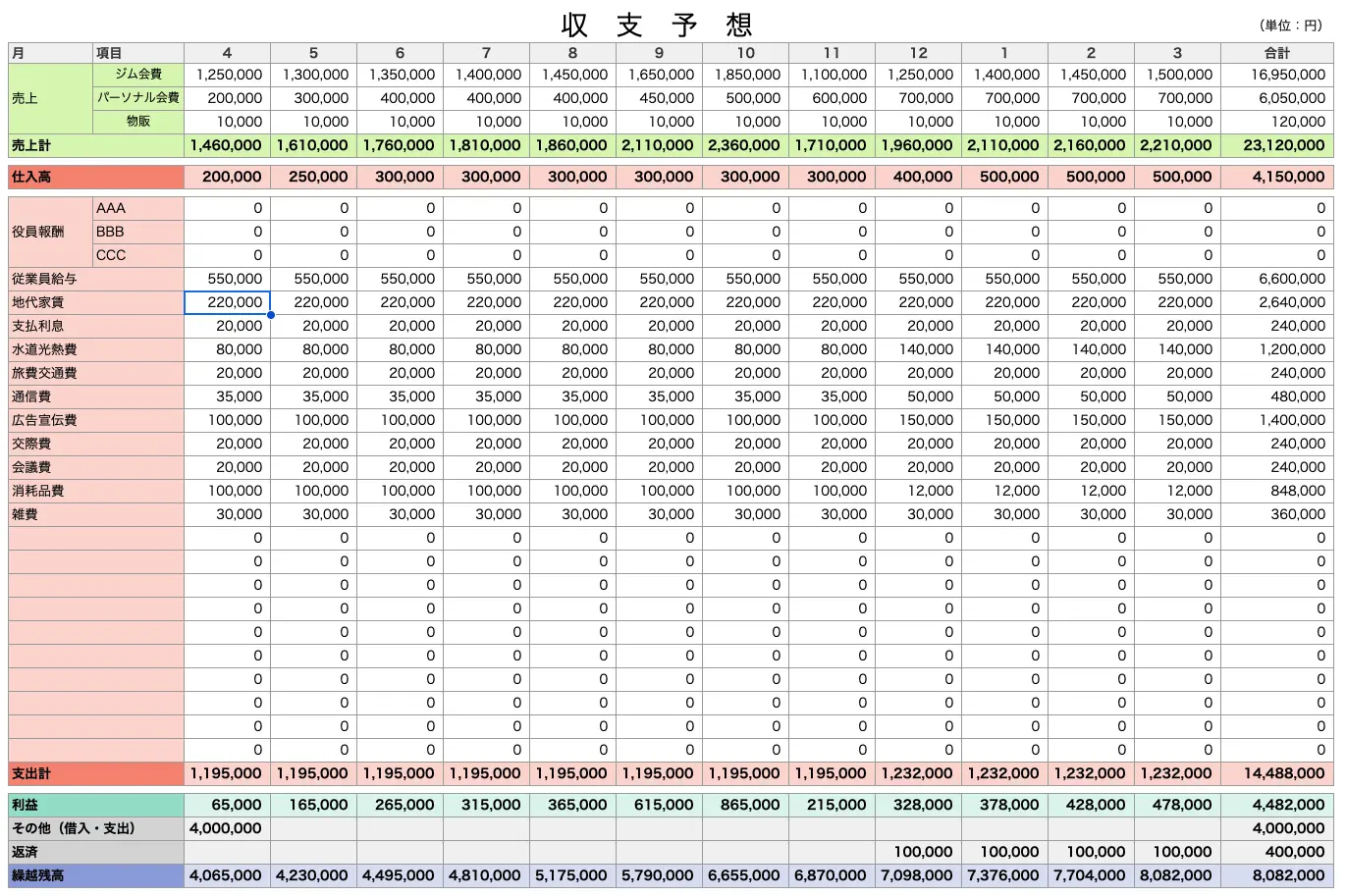Click the 会議費 row label
1346x896 pixels.
point(96,467)
